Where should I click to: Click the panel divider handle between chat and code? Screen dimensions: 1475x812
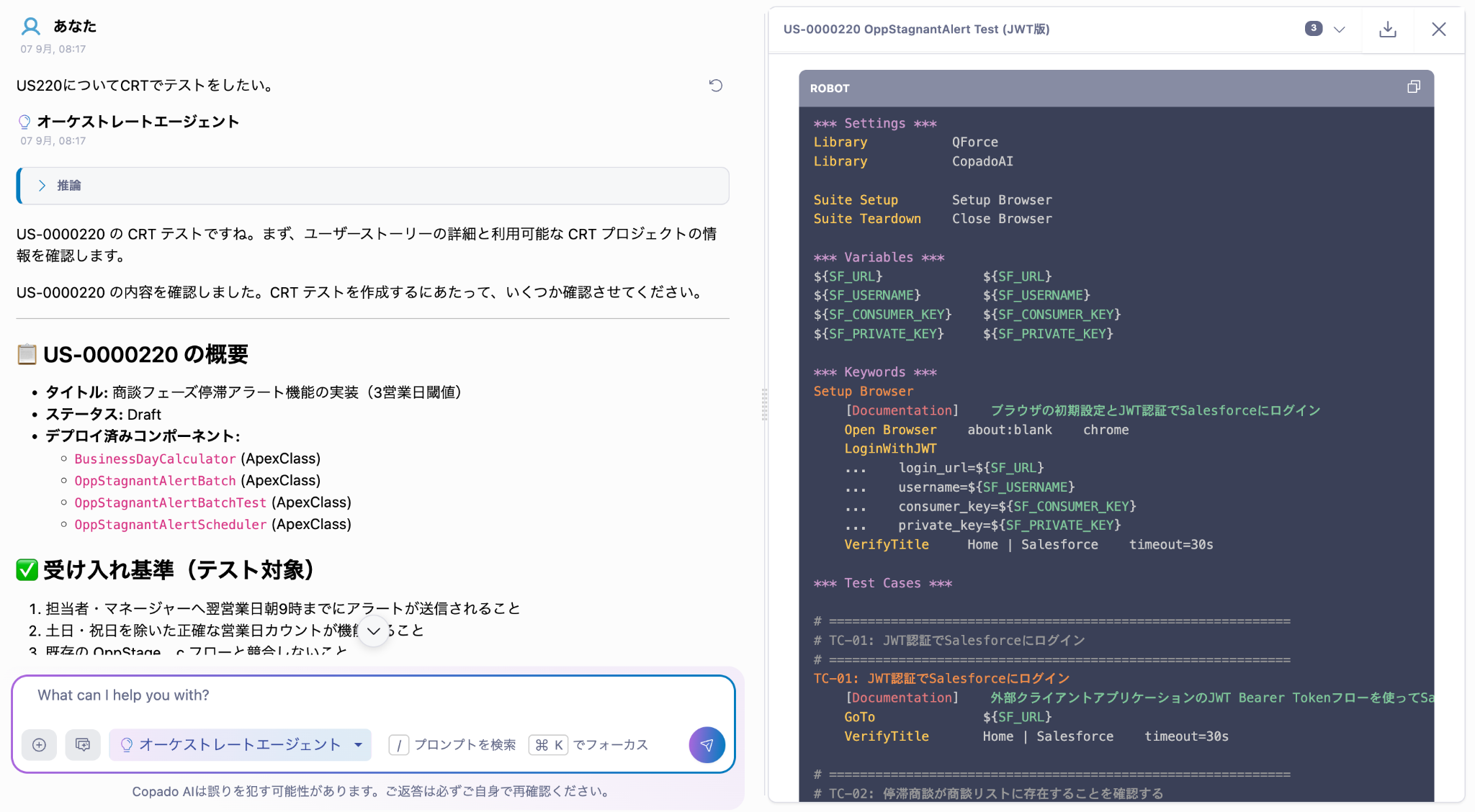coord(764,405)
